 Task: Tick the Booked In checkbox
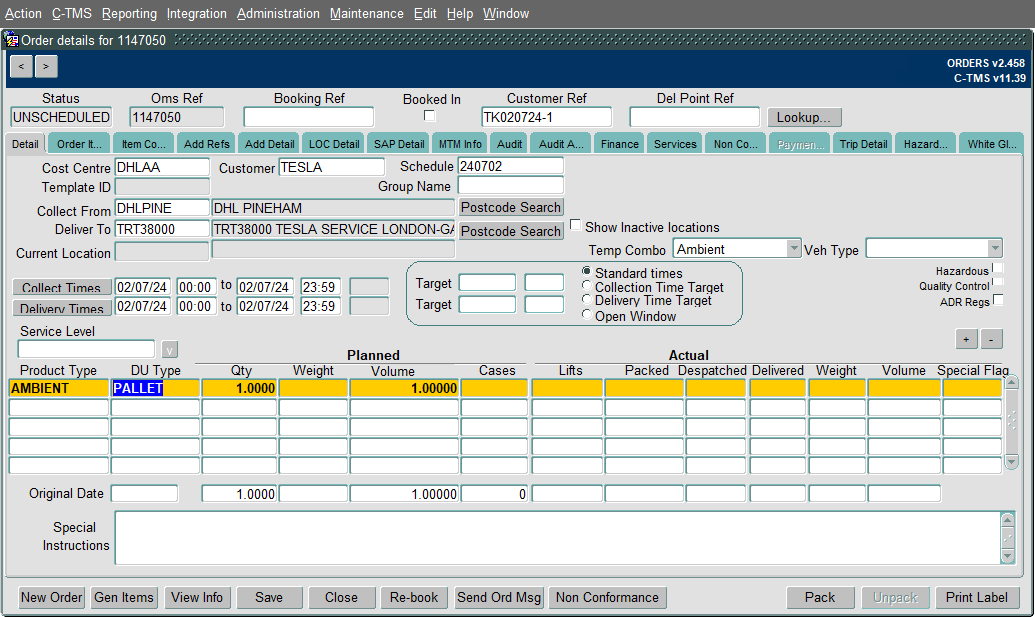430,116
